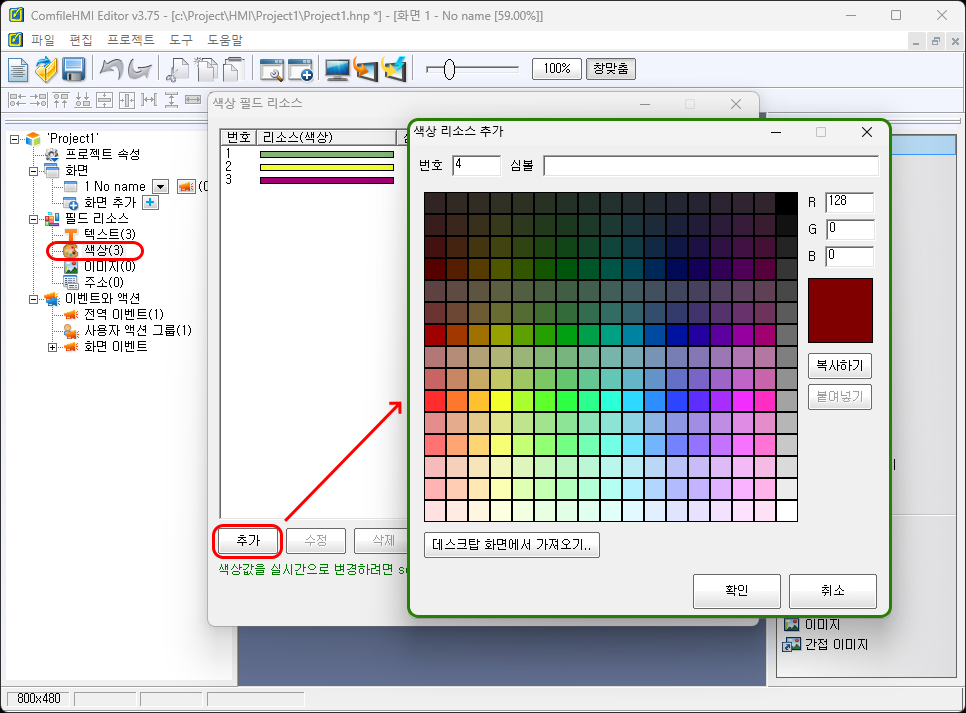
Task: Click the palette icon next to 색상(3)
Action: (70, 250)
